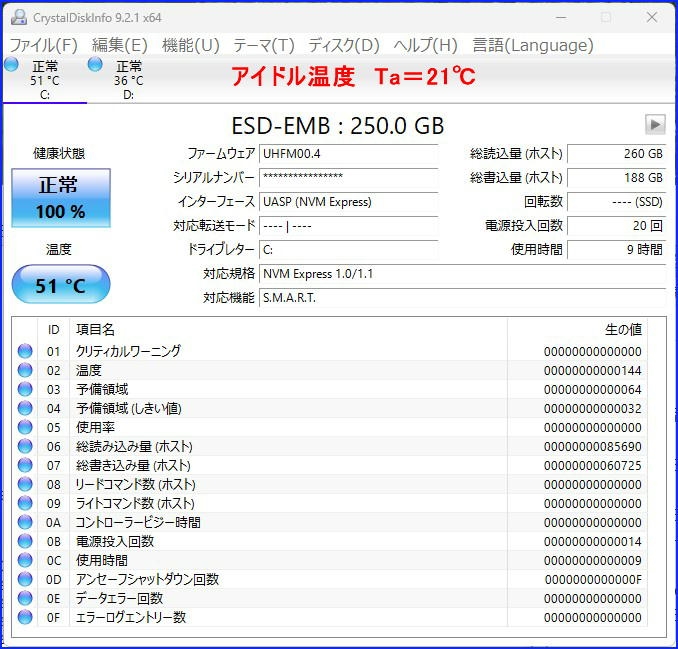Open the ヘルプ(H) menu
Screen dimensions: 678x649
point(425,45)
